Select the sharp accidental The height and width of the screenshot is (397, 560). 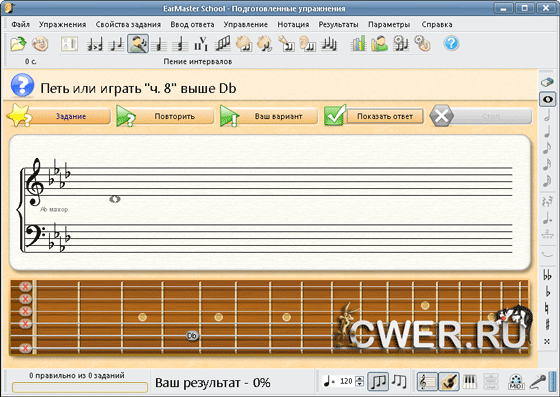click(547, 324)
